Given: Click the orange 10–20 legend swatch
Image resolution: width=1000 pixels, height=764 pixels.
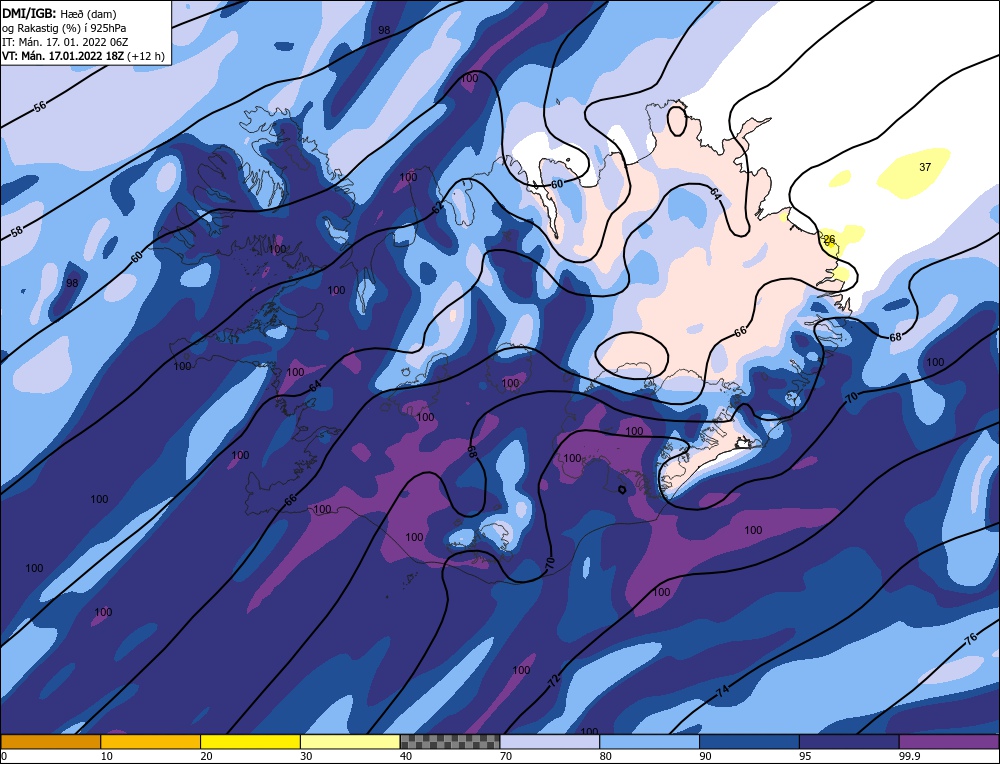Looking at the screenshot, I should [151, 741].
